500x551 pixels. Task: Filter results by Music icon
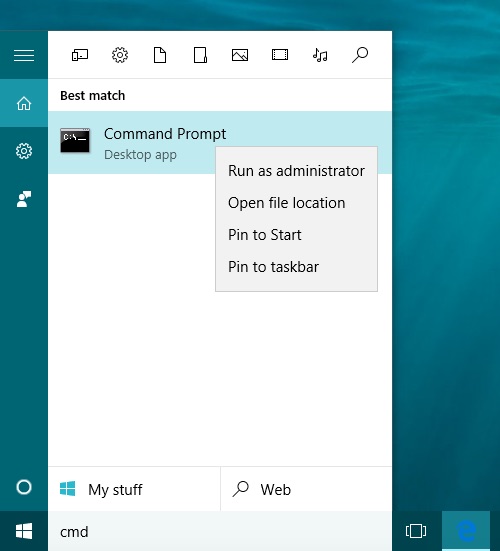click(320, 55)
